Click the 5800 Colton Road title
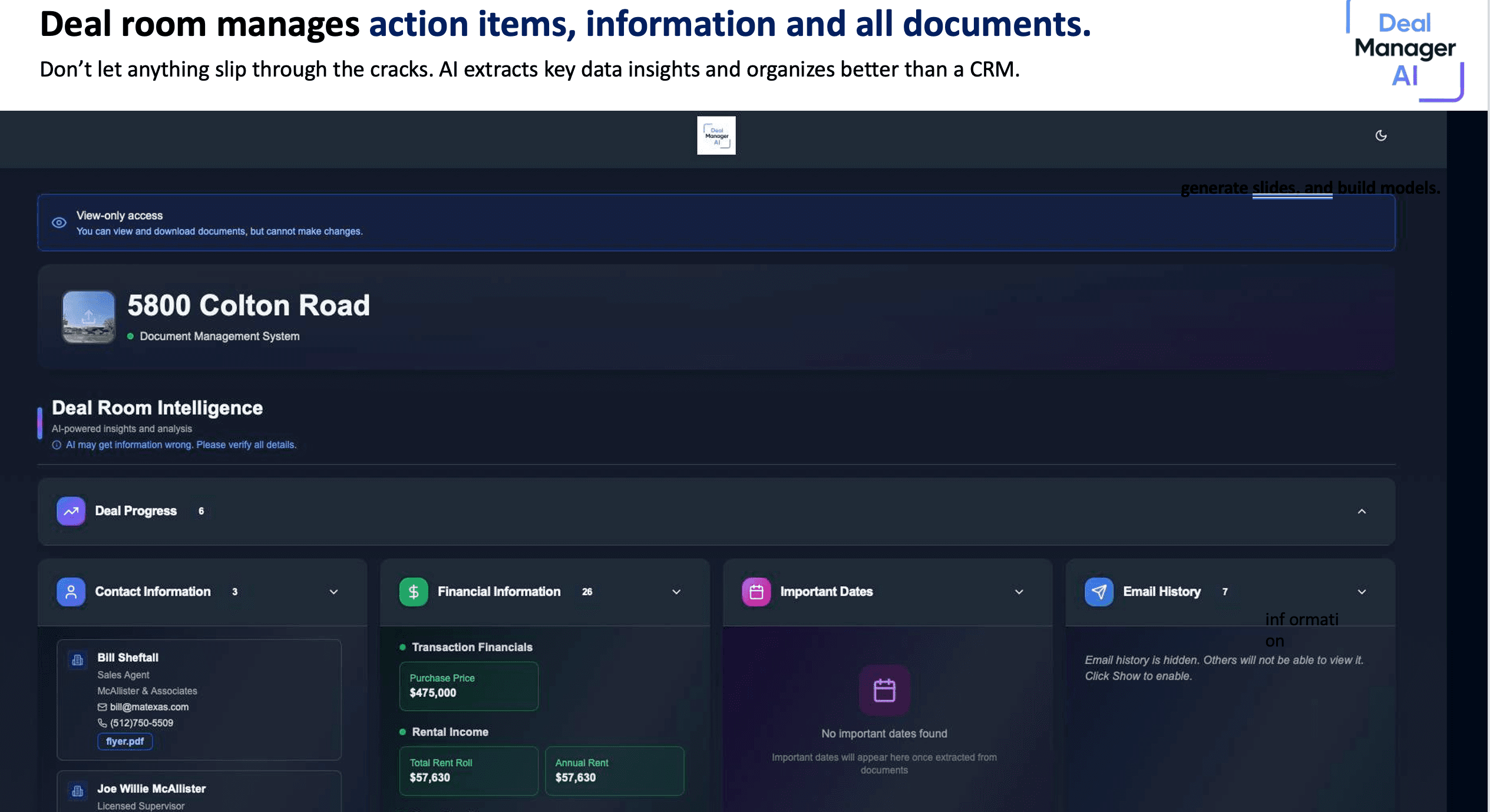 [249, 306]
